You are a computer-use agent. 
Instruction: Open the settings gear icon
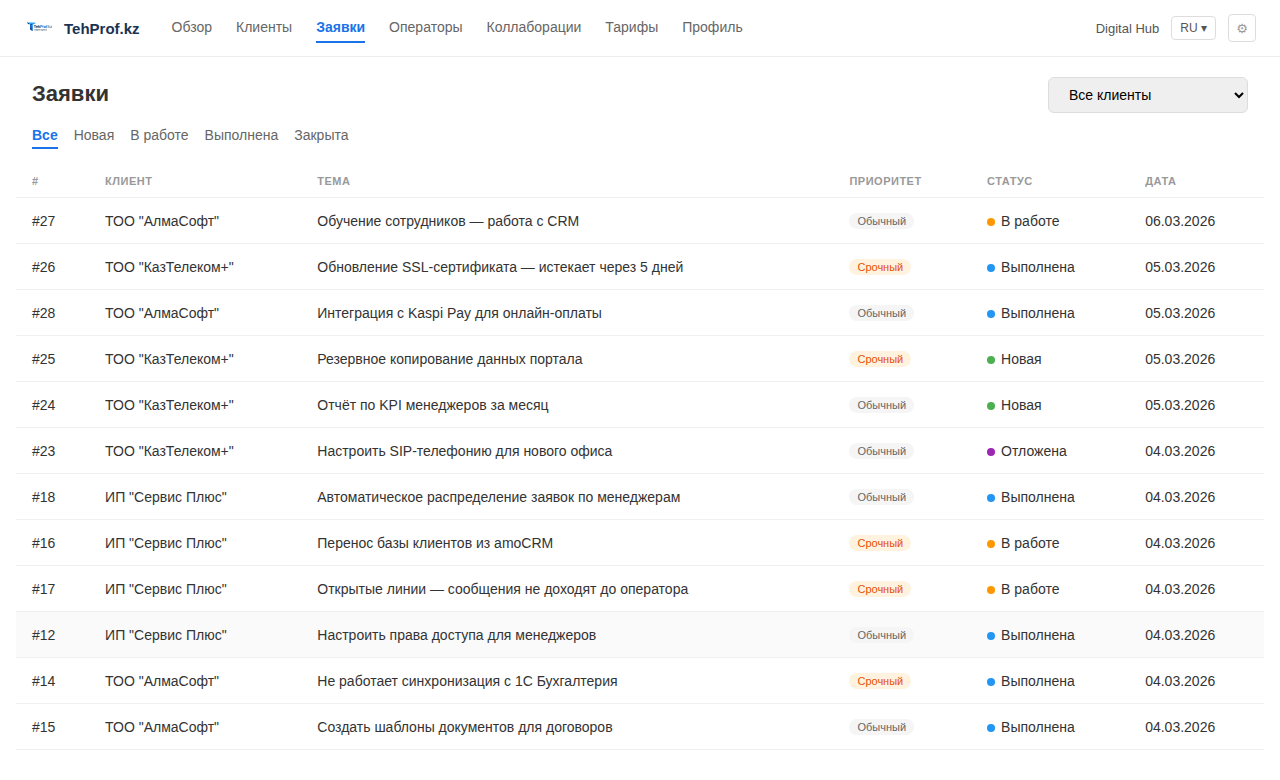click(1241, 28)
